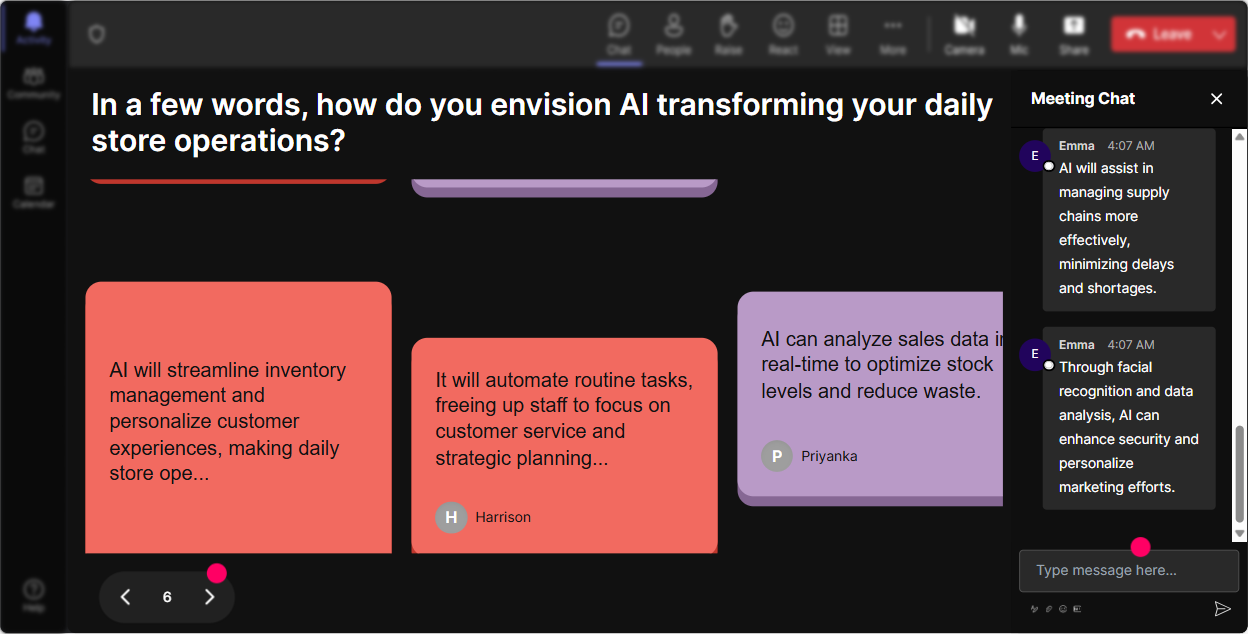
Task: Select the streamline inventory management card
Action: tap(238, 417)
